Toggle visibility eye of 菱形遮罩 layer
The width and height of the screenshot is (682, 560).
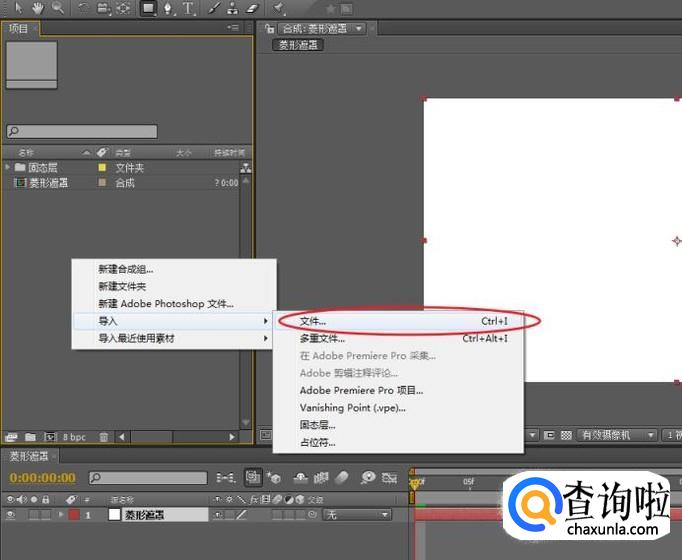click(11, 514)
